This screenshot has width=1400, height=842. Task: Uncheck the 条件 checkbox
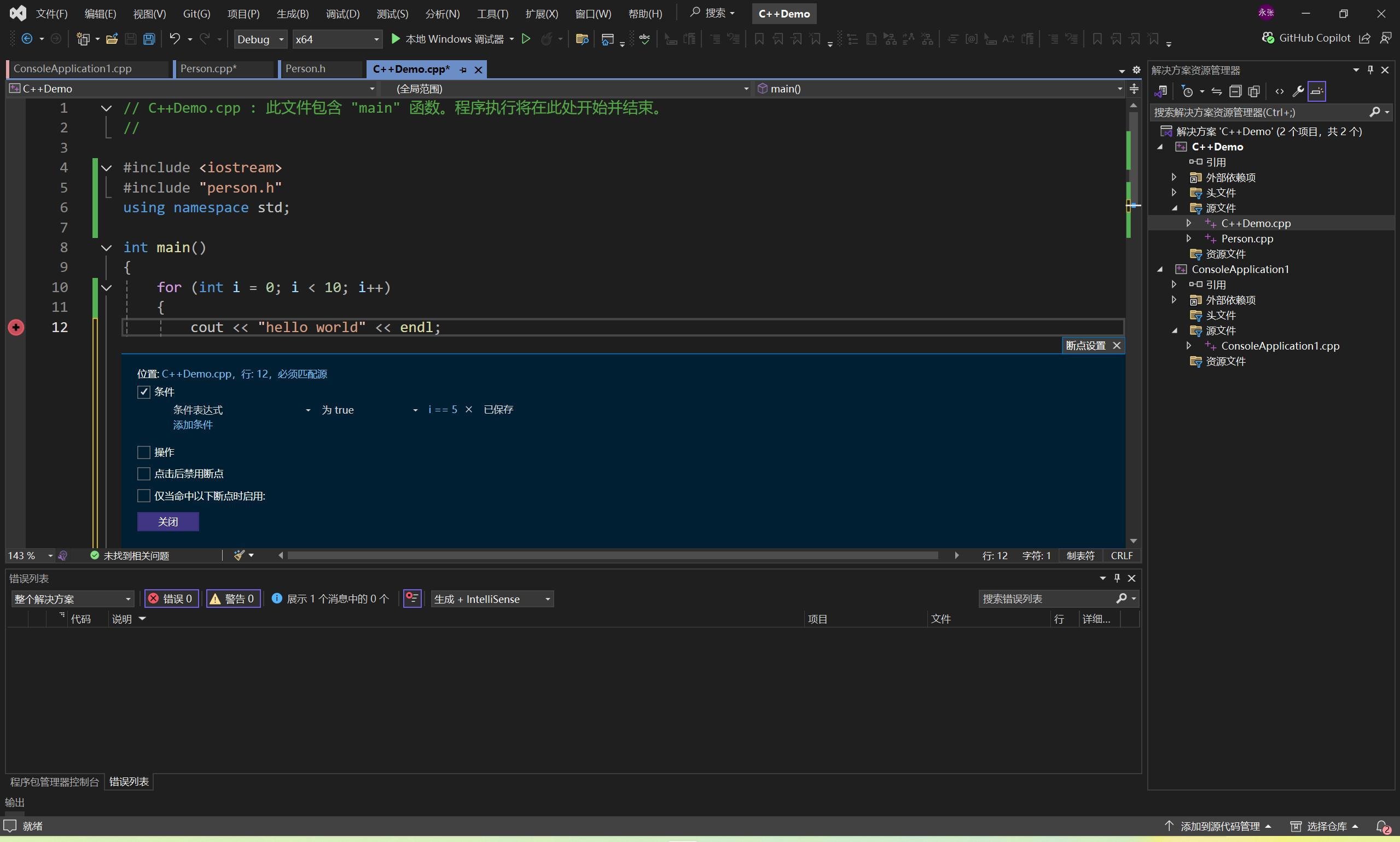click(x=143, y=392)
